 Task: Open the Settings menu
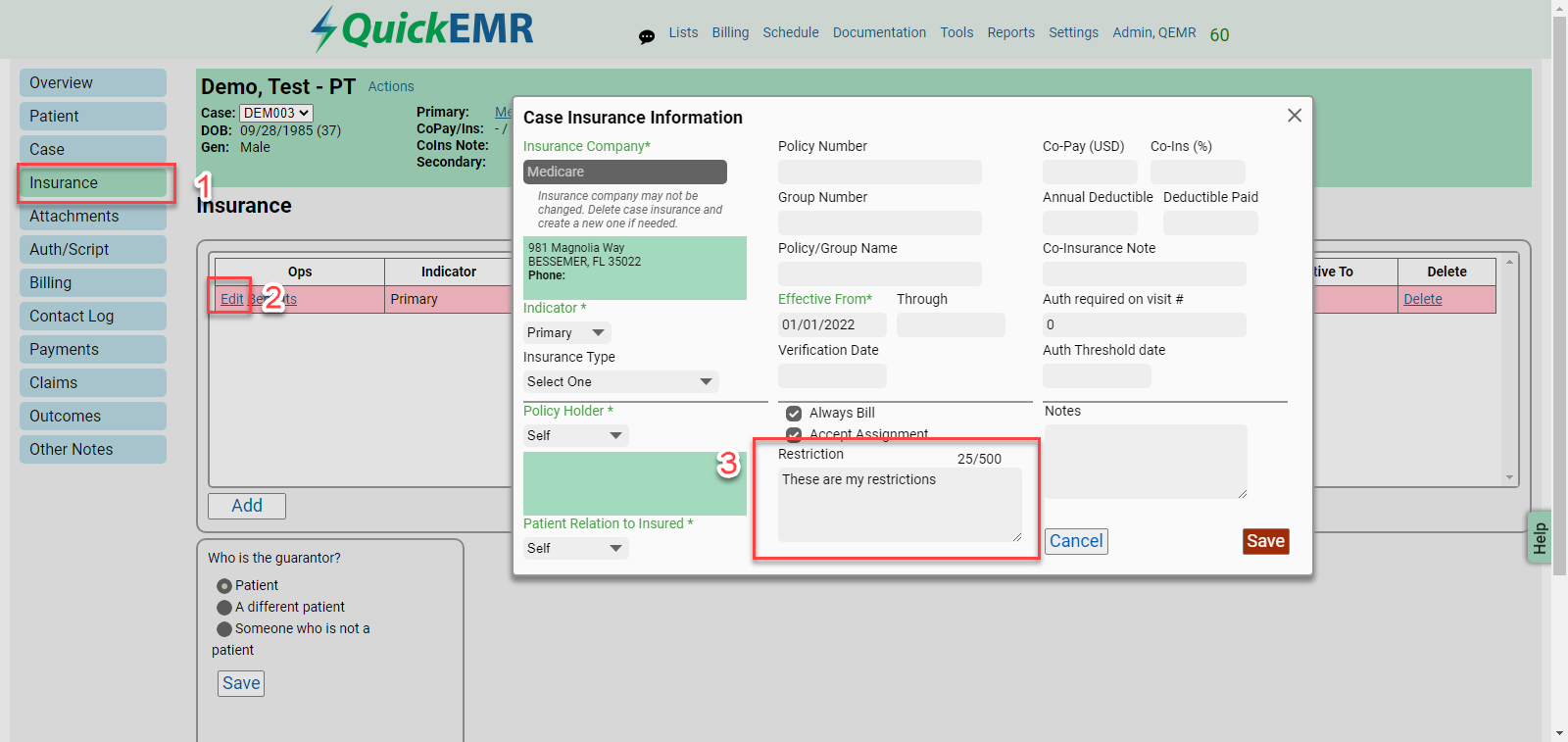coord(1073,32)
